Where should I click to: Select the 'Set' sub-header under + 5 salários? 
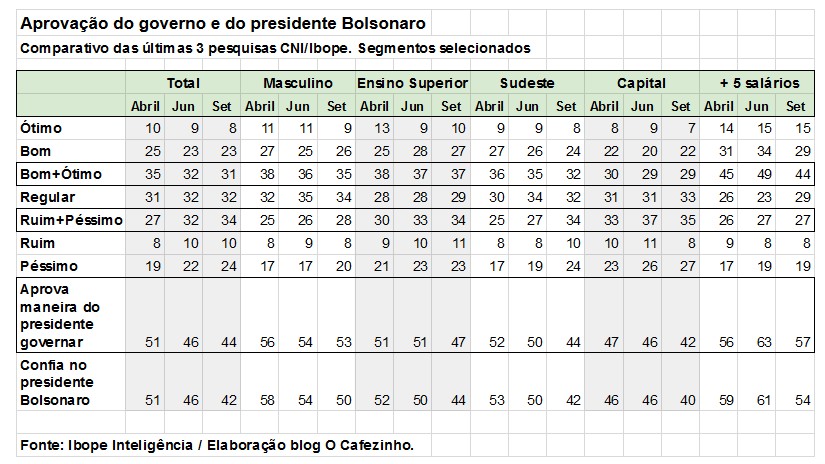click(x=796, y=106)
